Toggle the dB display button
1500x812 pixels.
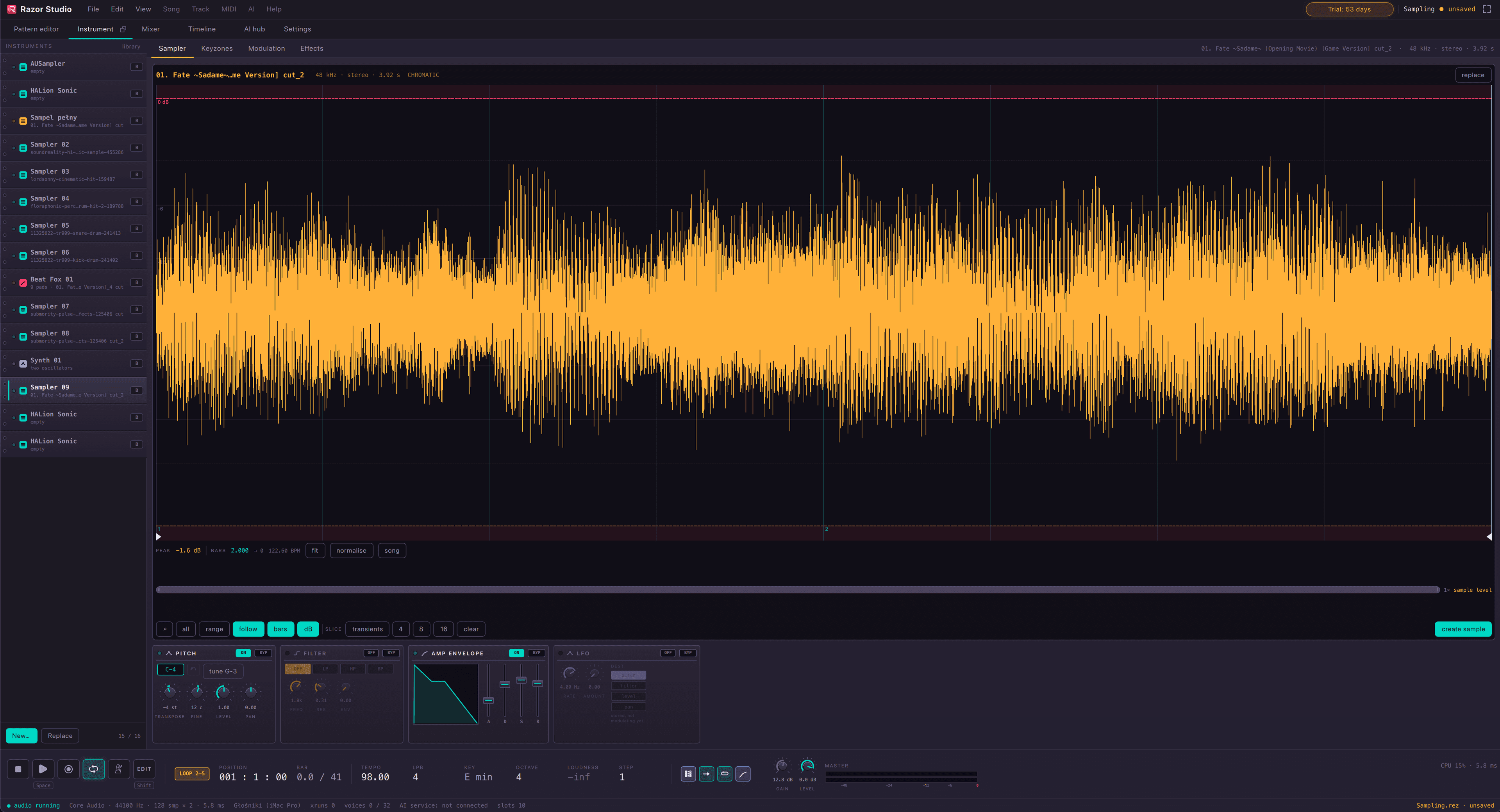click(x=308, y=629)
